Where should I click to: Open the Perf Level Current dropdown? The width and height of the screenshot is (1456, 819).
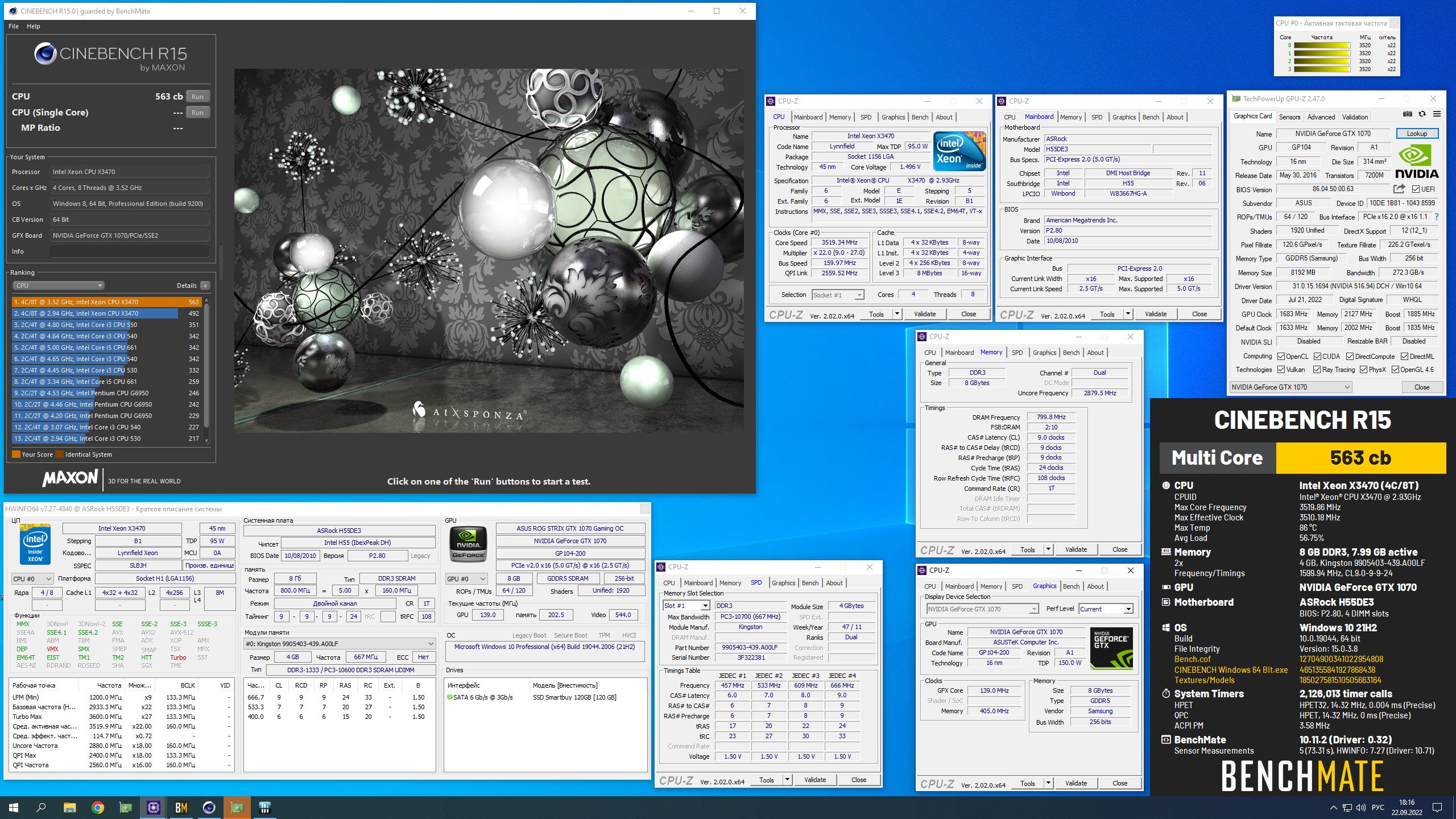pyautogui.click(x=1106, y=609)
